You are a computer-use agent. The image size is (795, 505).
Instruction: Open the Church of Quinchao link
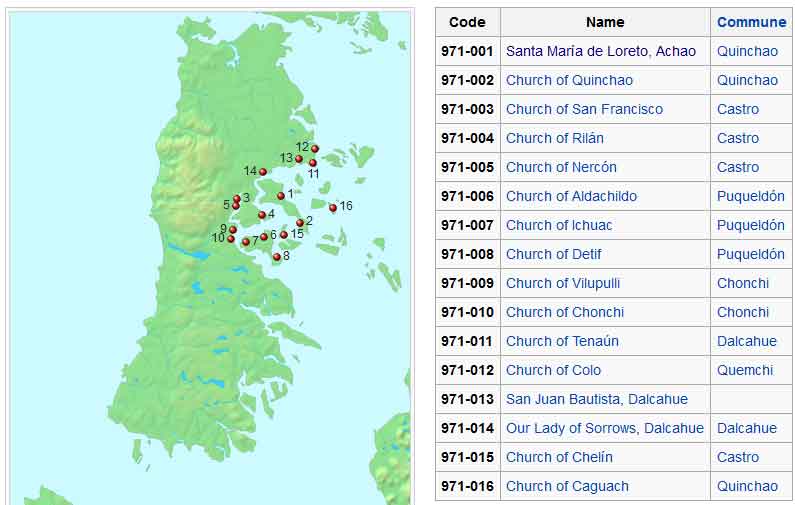point(569,80)
